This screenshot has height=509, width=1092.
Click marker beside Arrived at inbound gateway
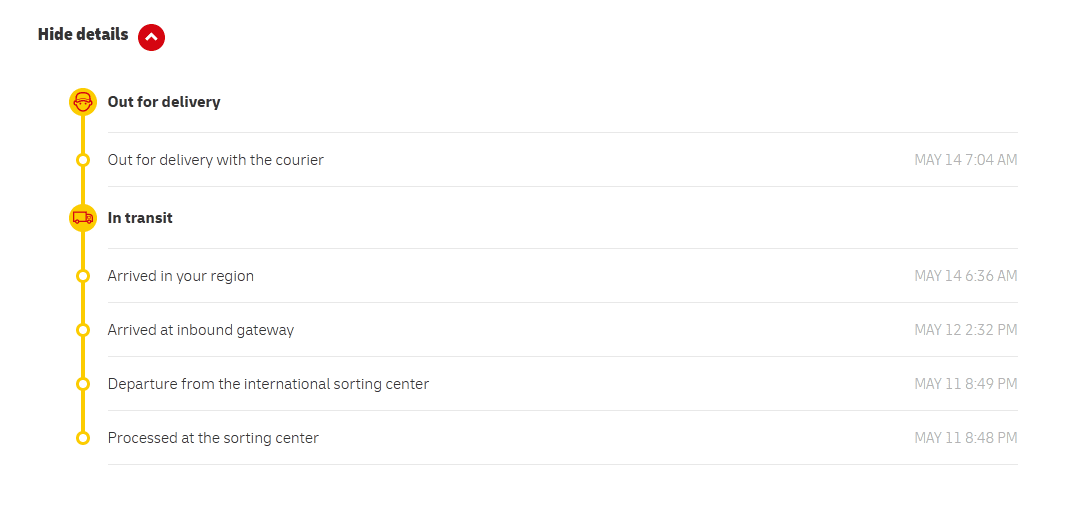83,330
